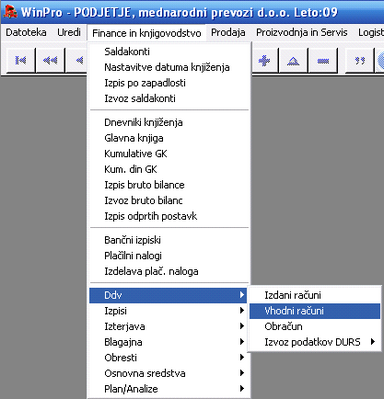Choose Izdelava plač. naloga
This screenshot has height=399, width=384.
(169, 271)
